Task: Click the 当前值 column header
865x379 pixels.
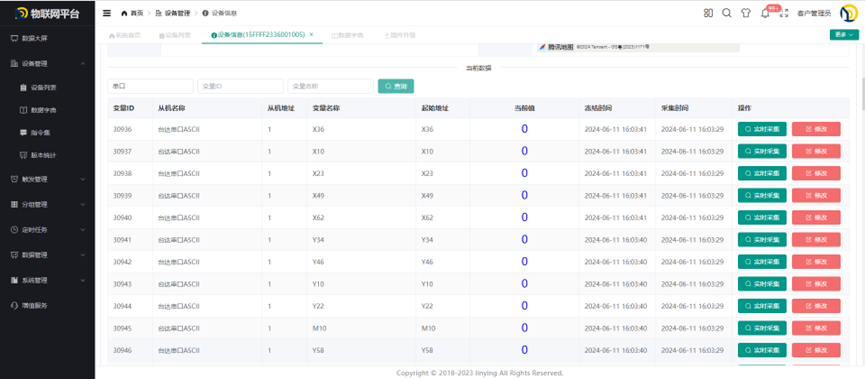Action: point(524,108)
